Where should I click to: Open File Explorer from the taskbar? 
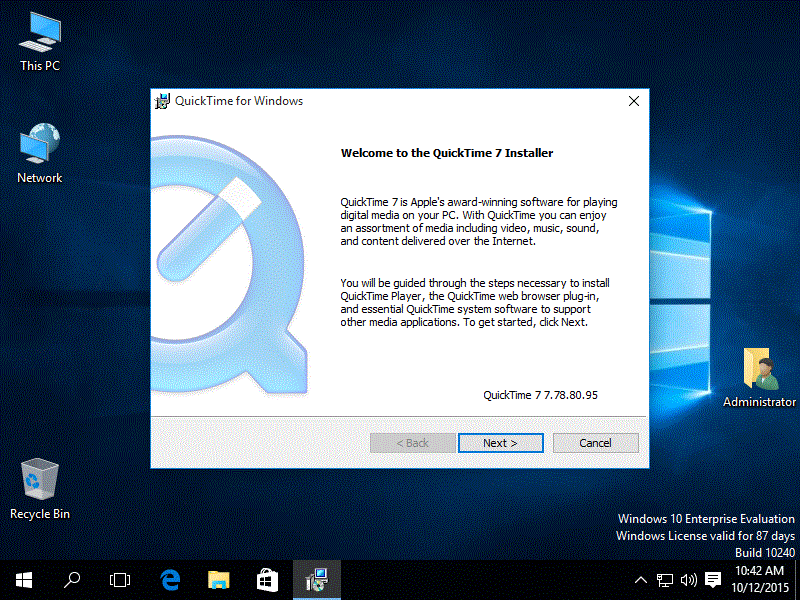[218, 579]
